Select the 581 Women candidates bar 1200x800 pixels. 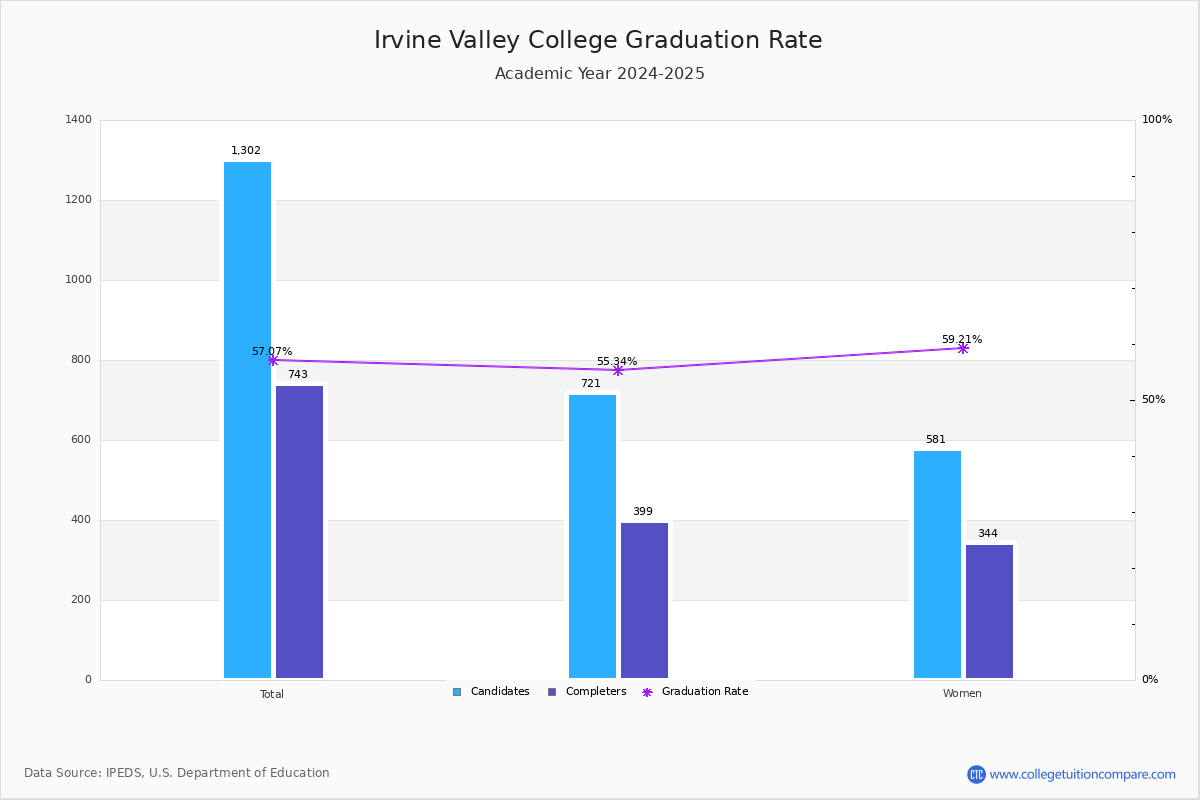coord(937,564)
